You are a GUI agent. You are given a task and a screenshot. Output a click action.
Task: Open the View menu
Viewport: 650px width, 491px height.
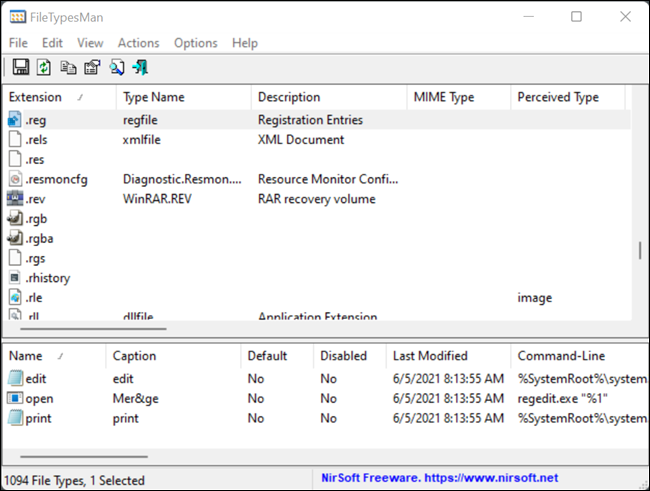coord(90,43)
